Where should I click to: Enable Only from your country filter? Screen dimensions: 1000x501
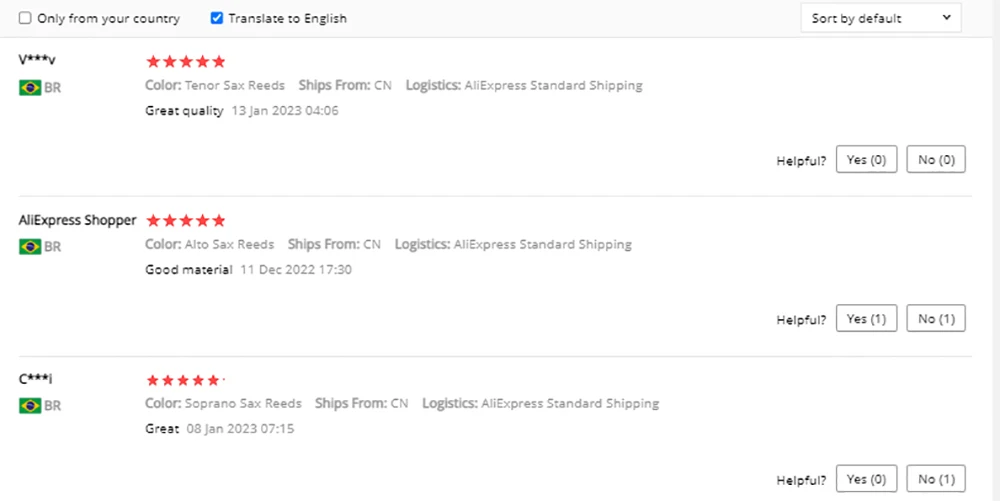click(26, 19)
